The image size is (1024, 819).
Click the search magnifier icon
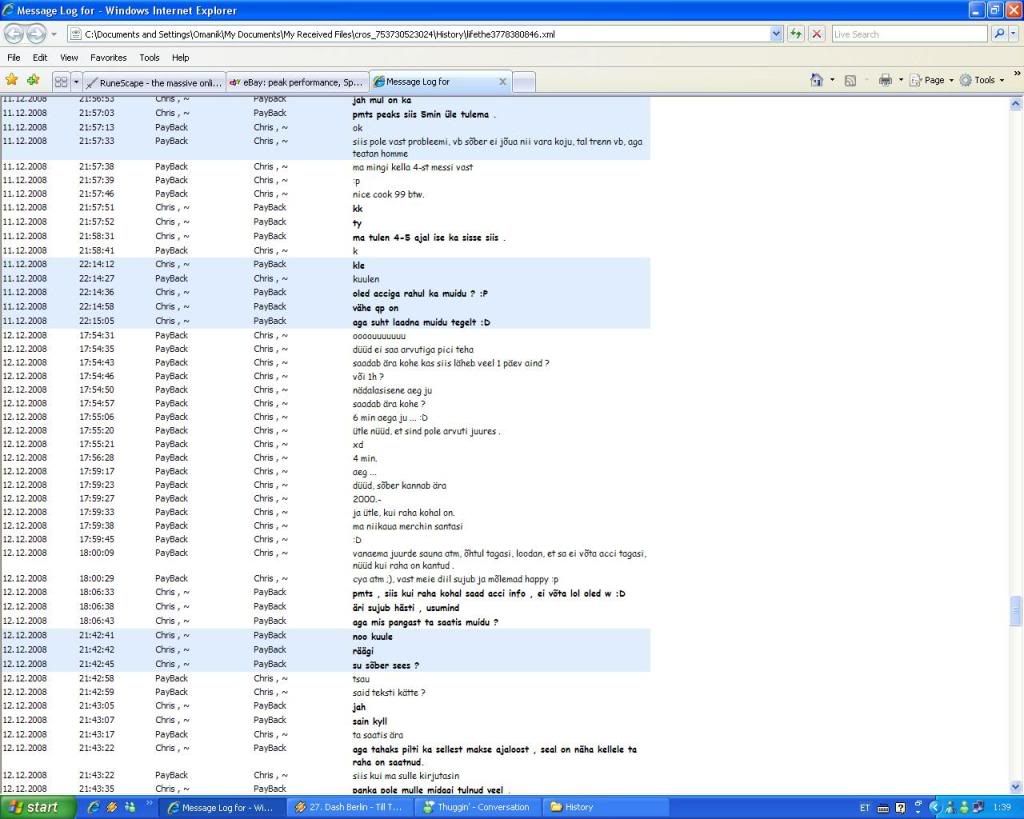click(999, 34)
